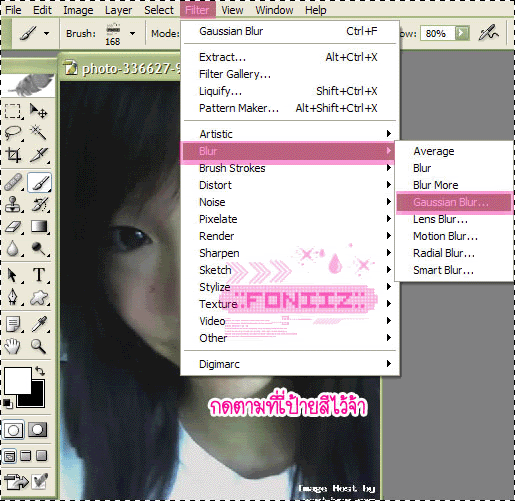Open the tool preset picker arrow
515x501 pixels.
(47, 33)
